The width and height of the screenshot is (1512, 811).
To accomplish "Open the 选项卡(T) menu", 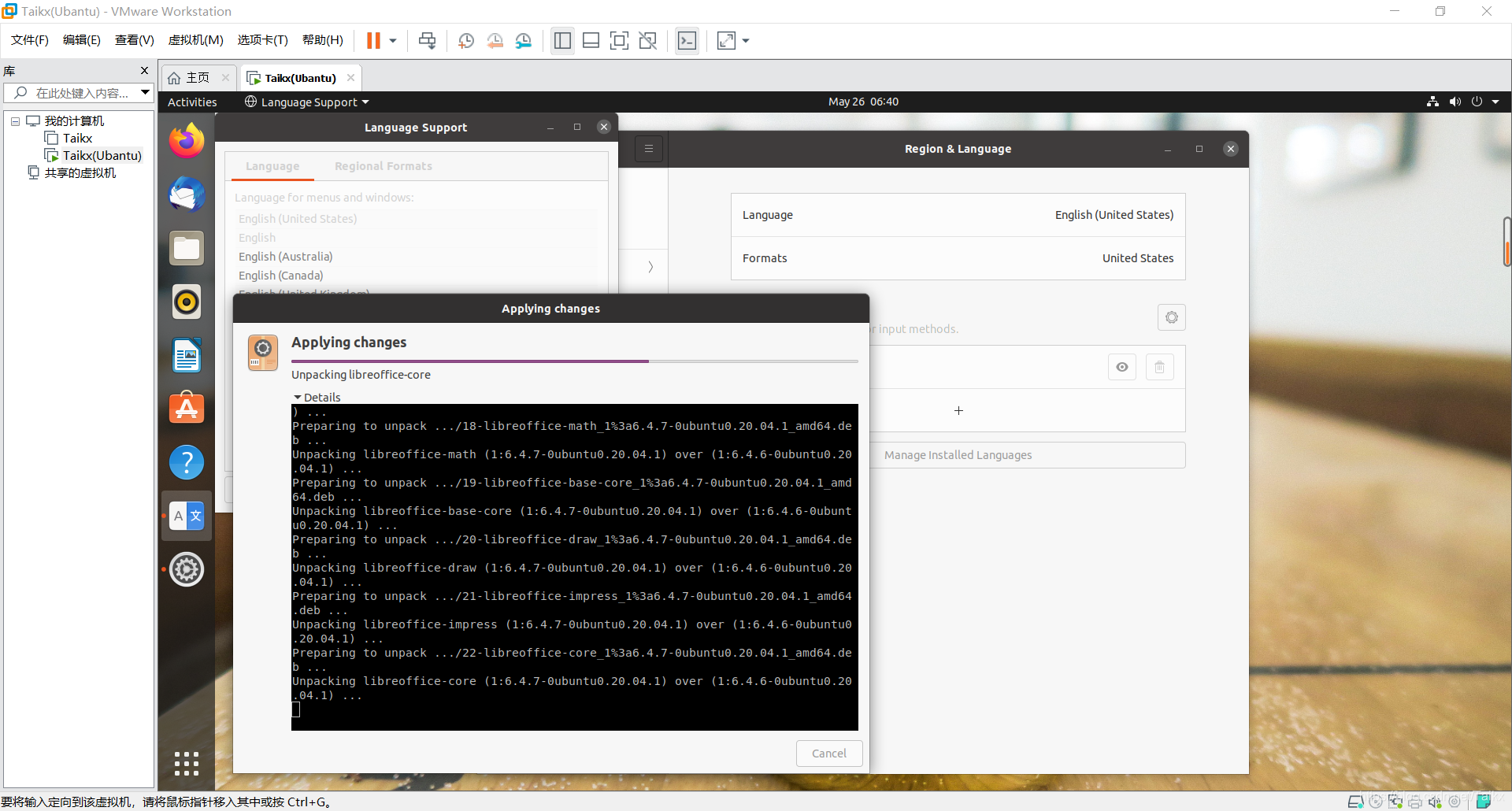I will [x=263, y=40].
